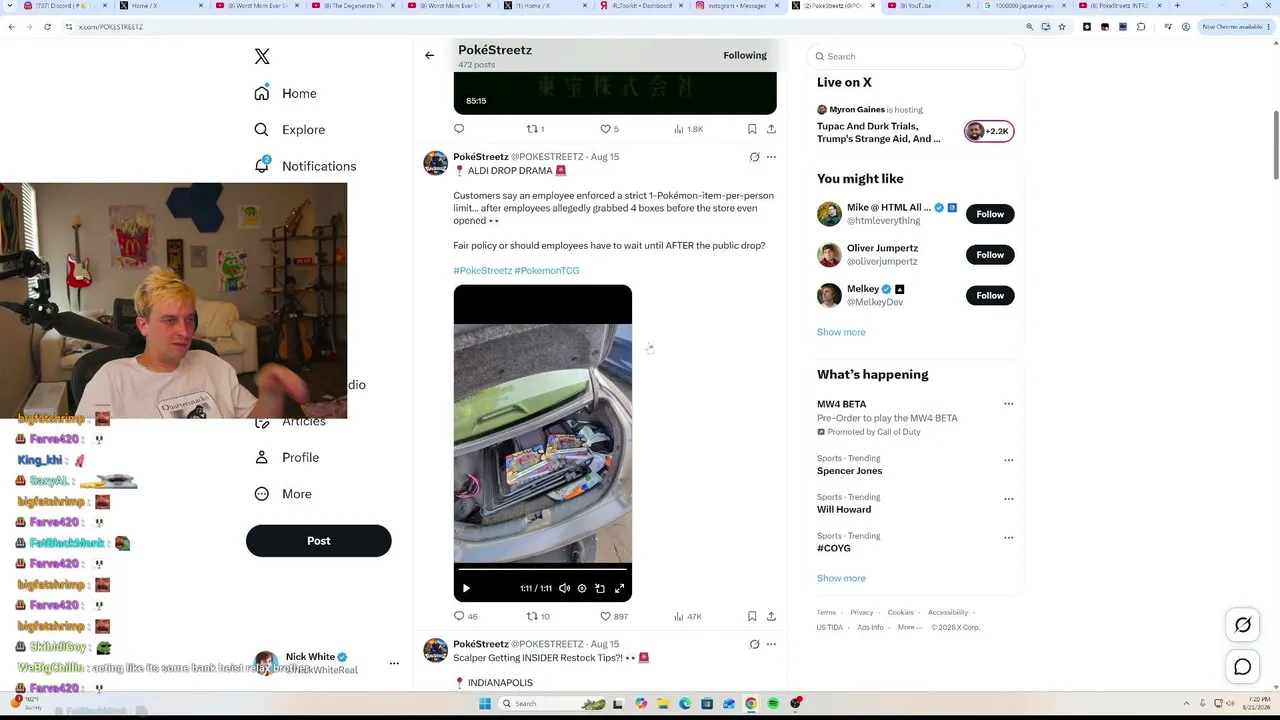This screenshot has width=1280, height=720.
Task: Open the Terms footer link
Action: (826, 612)
